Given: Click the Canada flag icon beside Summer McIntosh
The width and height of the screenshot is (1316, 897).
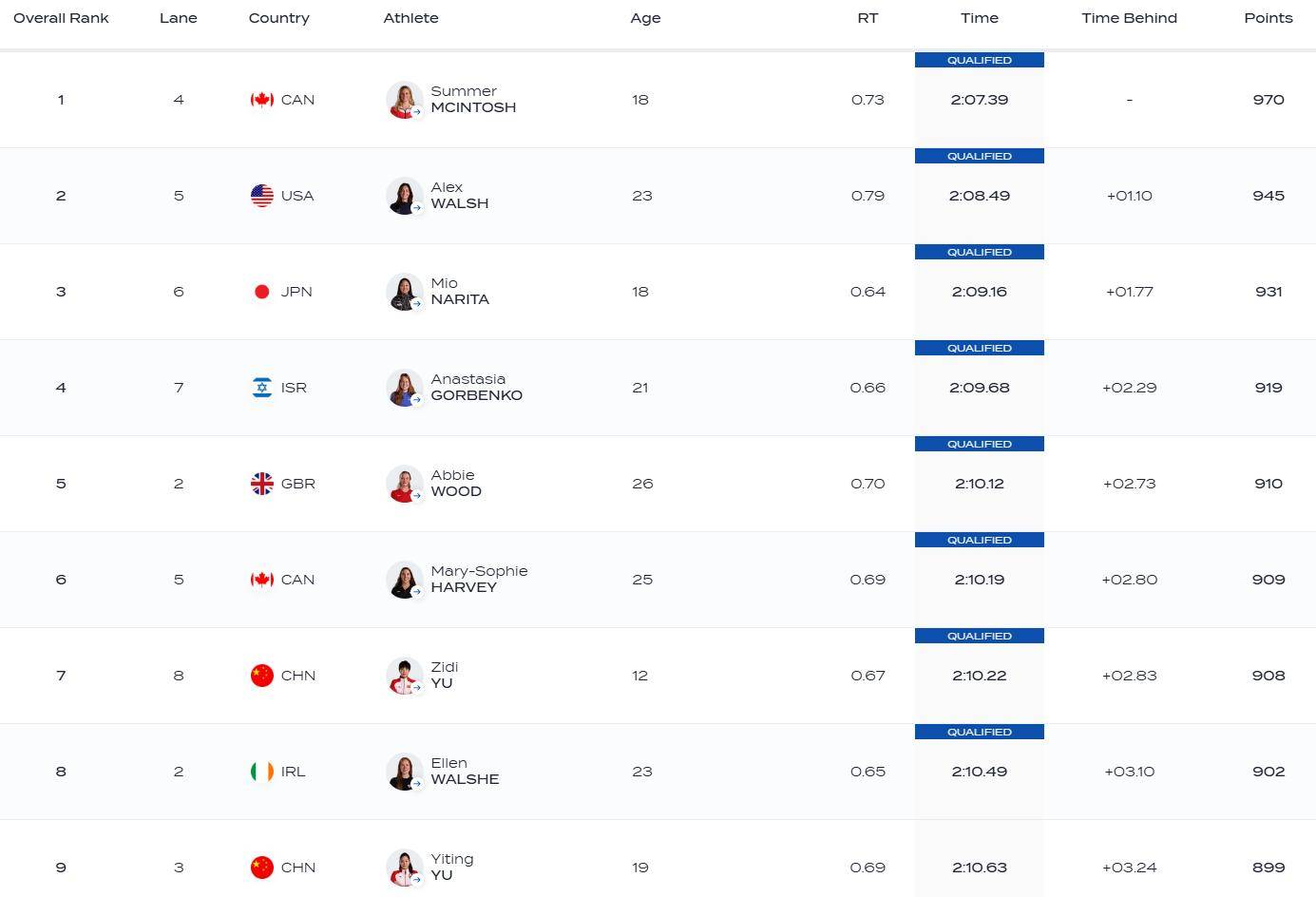Looking at the screenshot, I should (262, 100).
